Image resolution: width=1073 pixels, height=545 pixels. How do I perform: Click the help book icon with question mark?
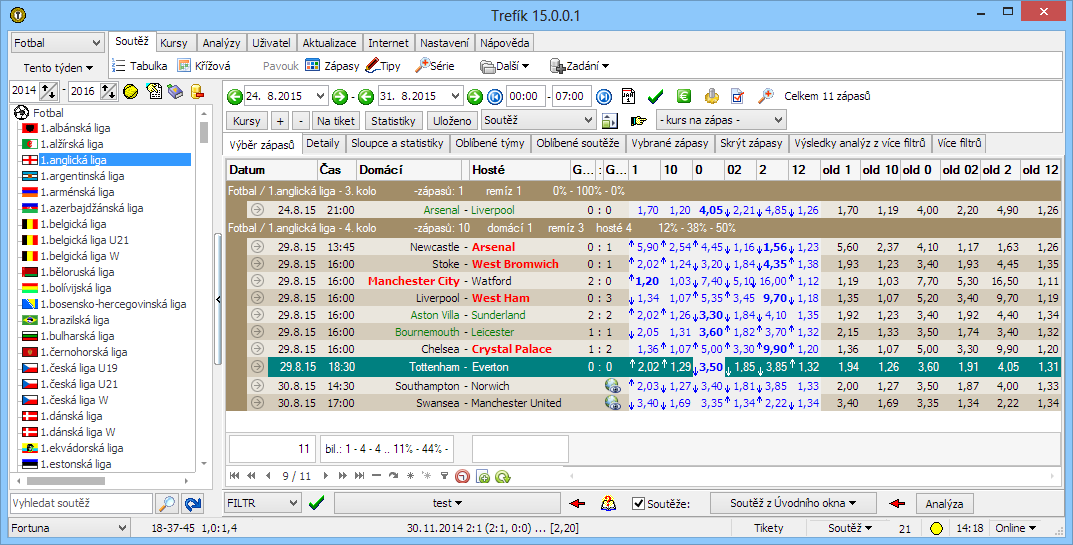tap(608, 503)
